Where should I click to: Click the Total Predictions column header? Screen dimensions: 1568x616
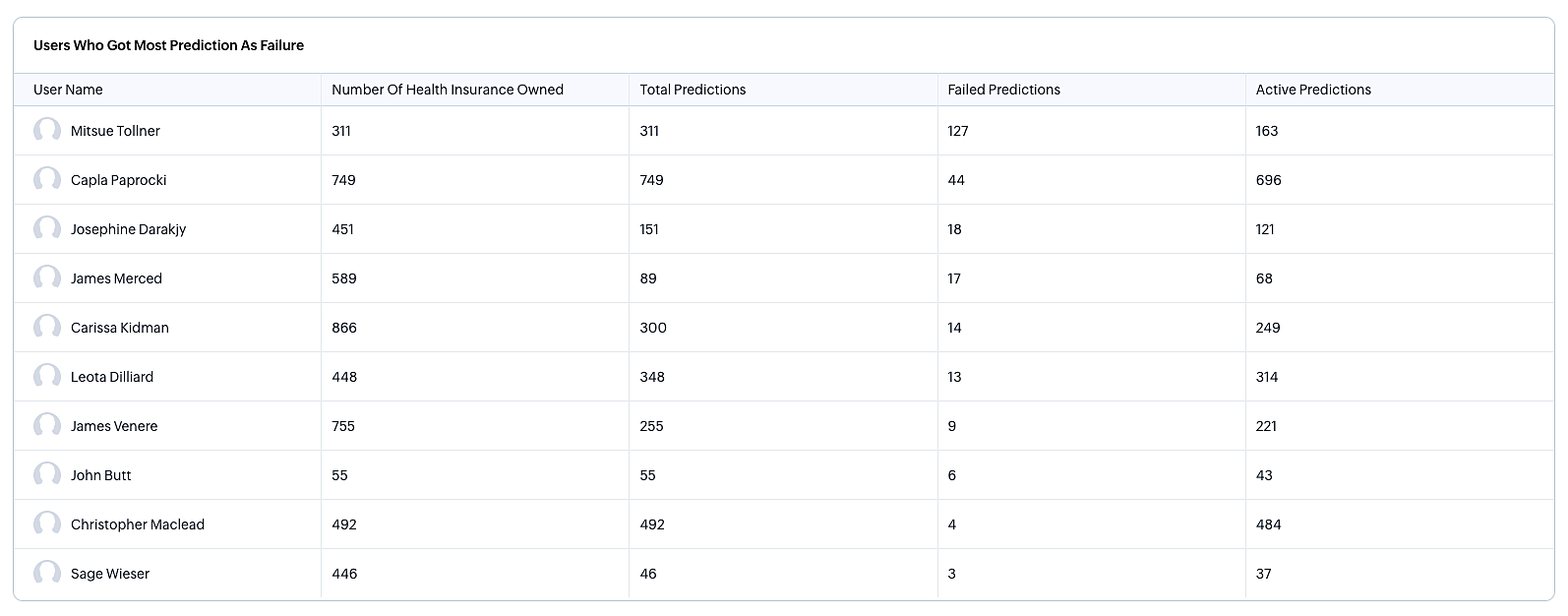point(693,90)
